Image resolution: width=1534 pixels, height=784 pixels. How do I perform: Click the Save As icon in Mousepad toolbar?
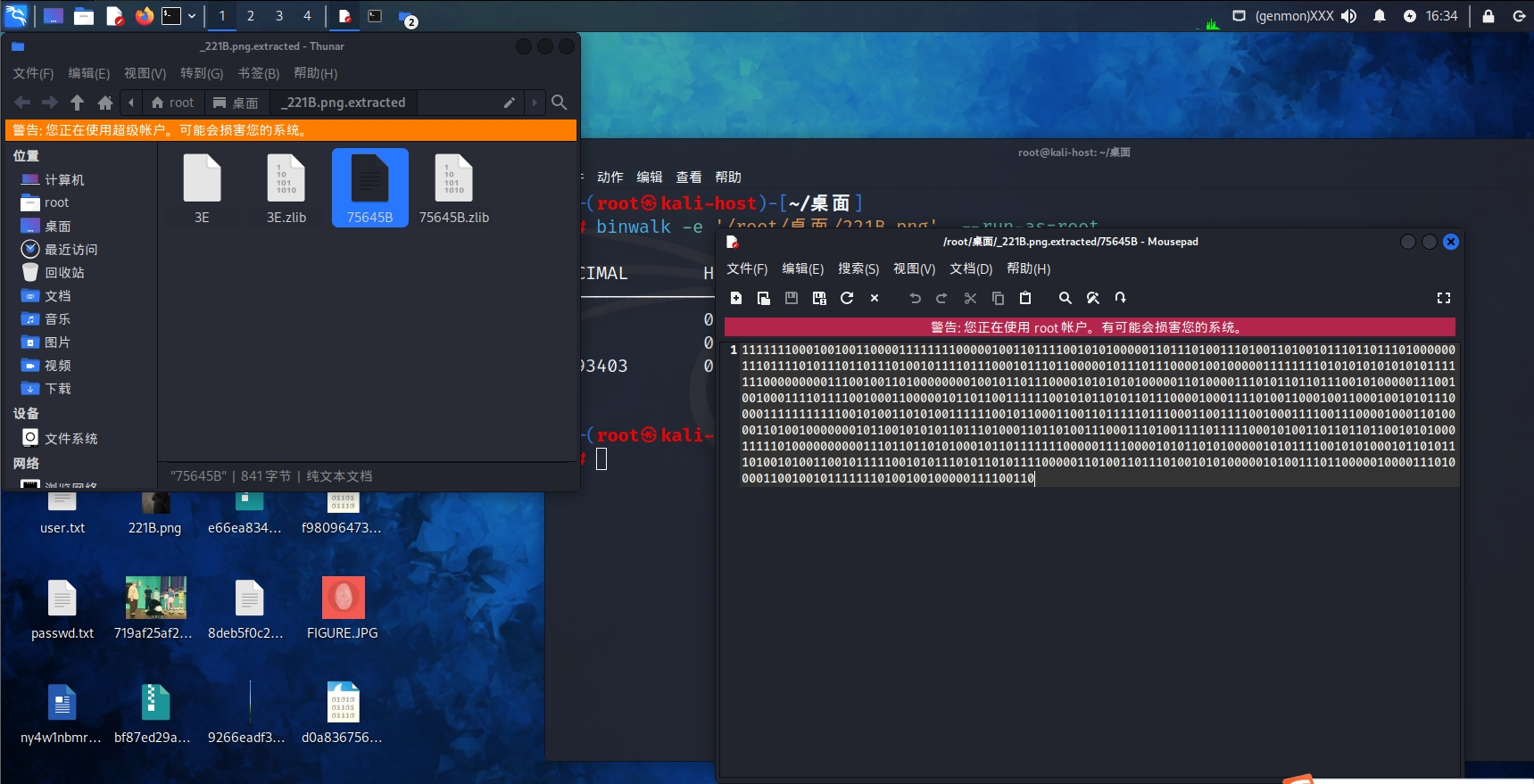click(819, 298)
